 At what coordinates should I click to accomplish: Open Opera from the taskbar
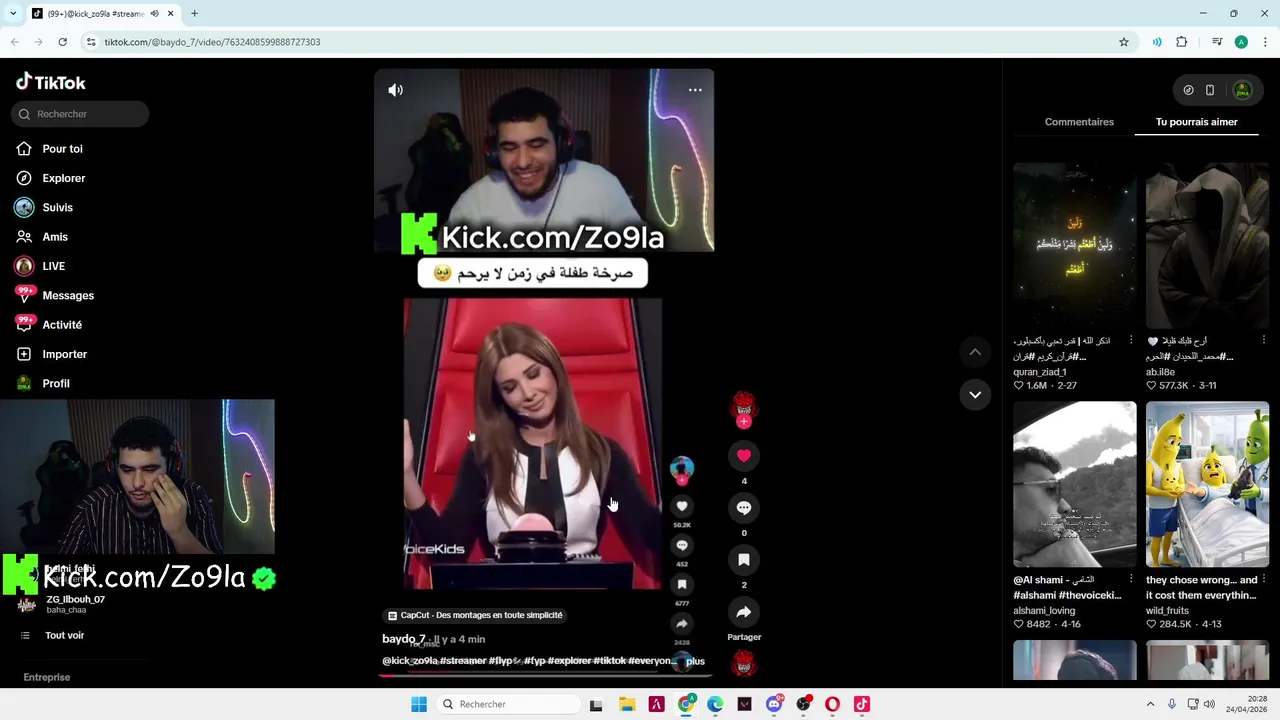[x=832, y=704]
